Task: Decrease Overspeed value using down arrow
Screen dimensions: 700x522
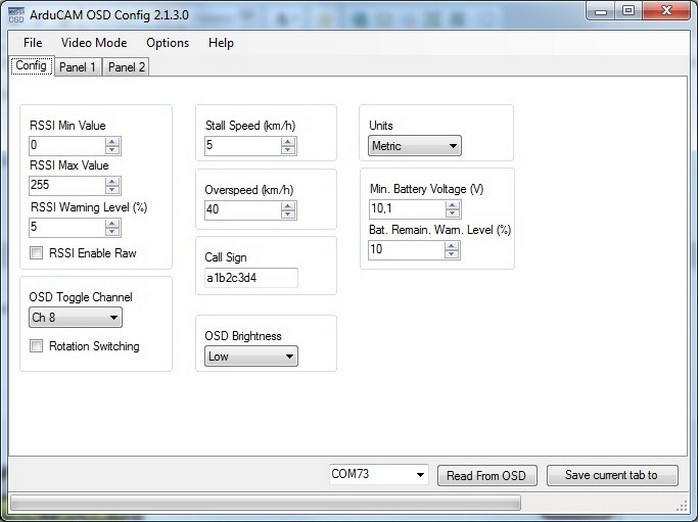Action: (288, 214)
